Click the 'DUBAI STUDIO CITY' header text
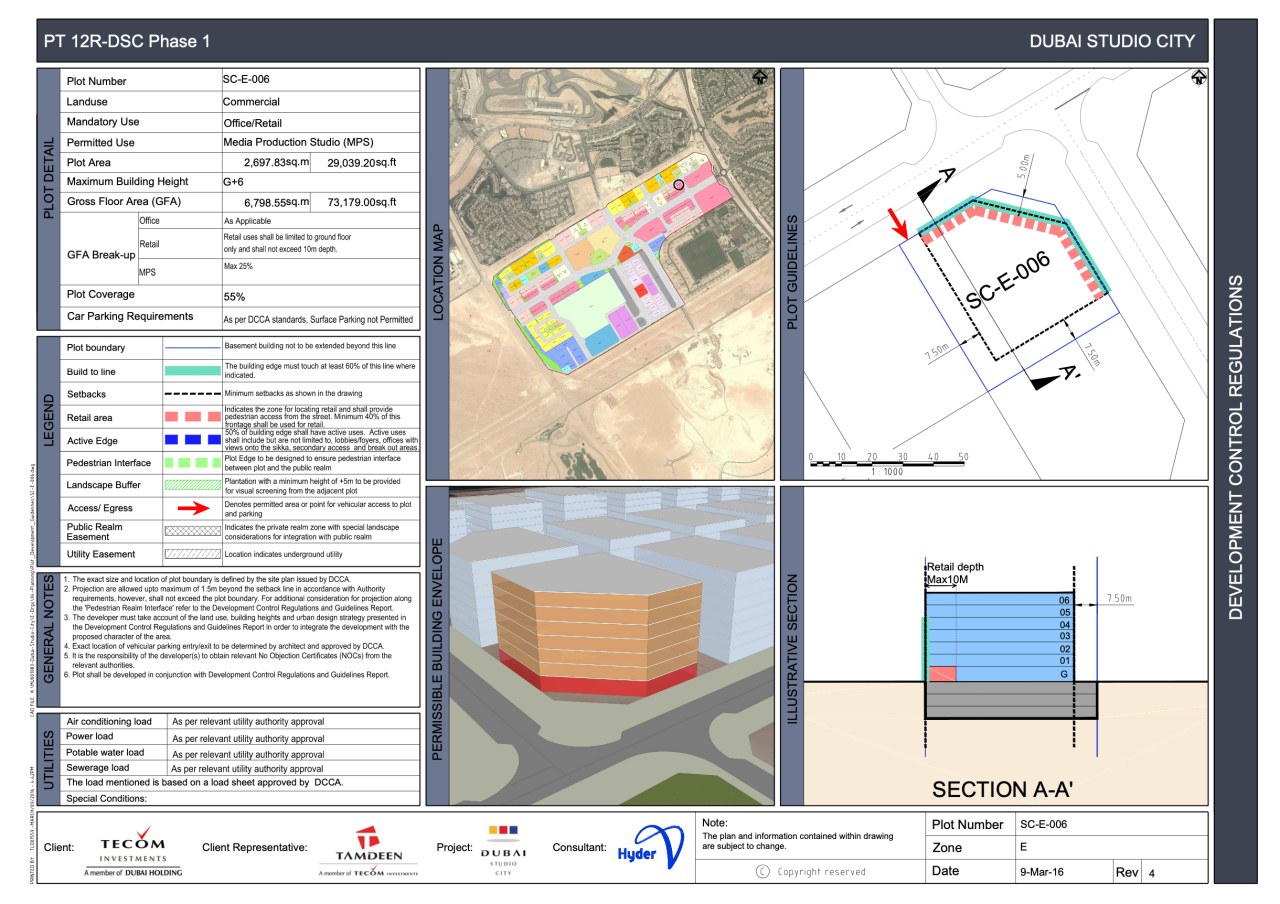The height and width of the screenshot is (904, 1280). [x=1112, y=42]
